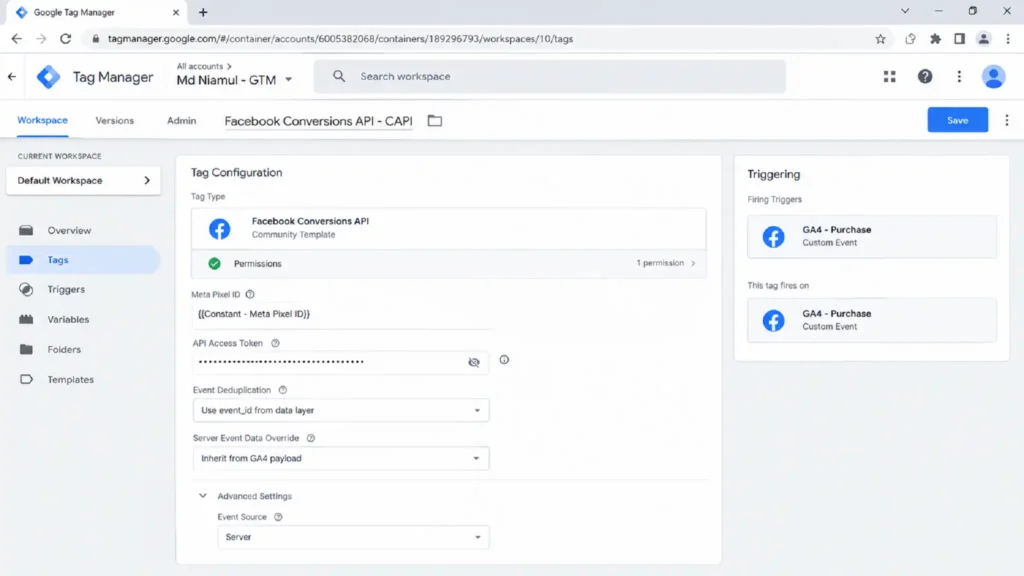Collapse the Advanced Settings section

point(202,496)
